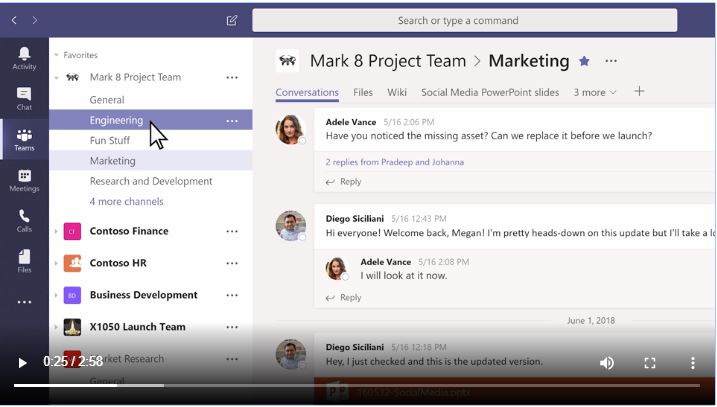Click the Business Development team avatar
The height and width of the screenshot is (407, 717).
pyautogui.click(x=72, y=295)
